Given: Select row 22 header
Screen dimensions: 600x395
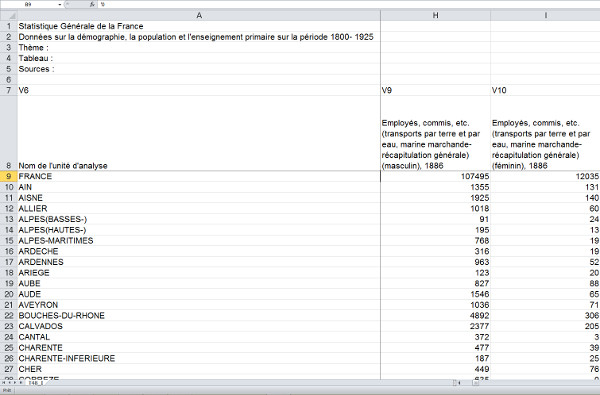Looking at the screenshot, I should click(9, 316).
